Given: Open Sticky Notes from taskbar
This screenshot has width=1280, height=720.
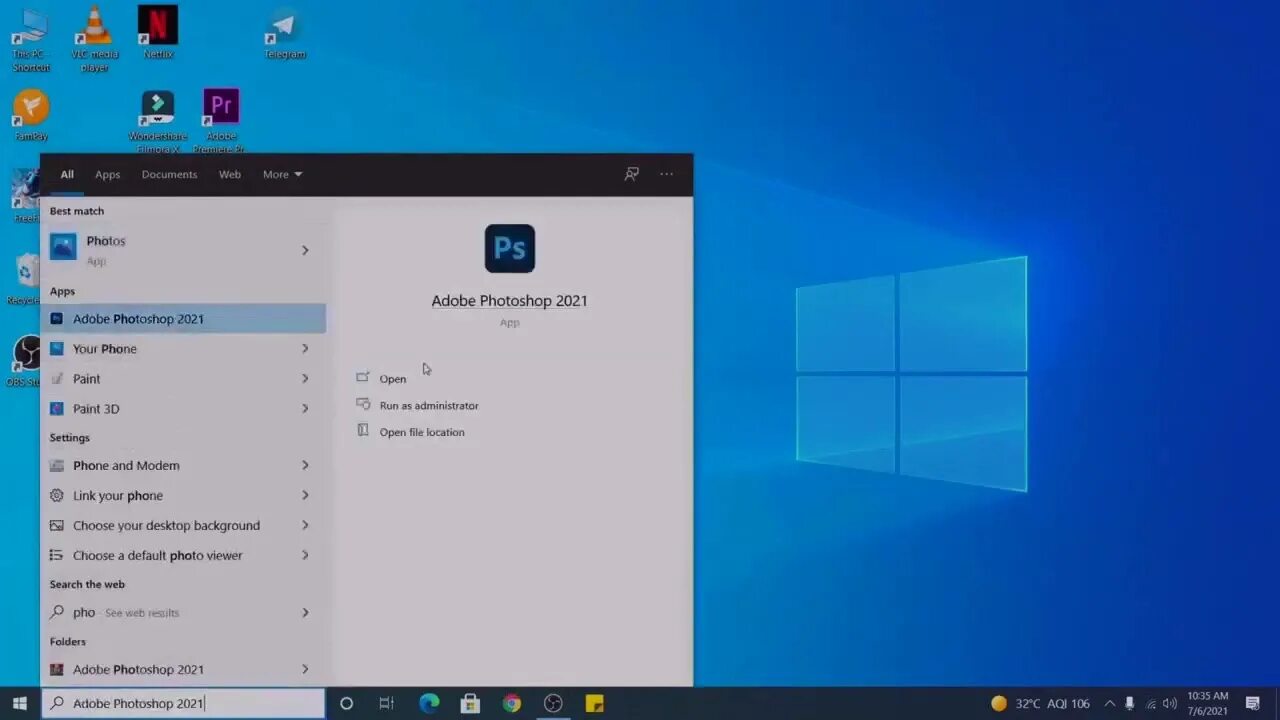Looking at the screenshot, I should coord(594,703).
